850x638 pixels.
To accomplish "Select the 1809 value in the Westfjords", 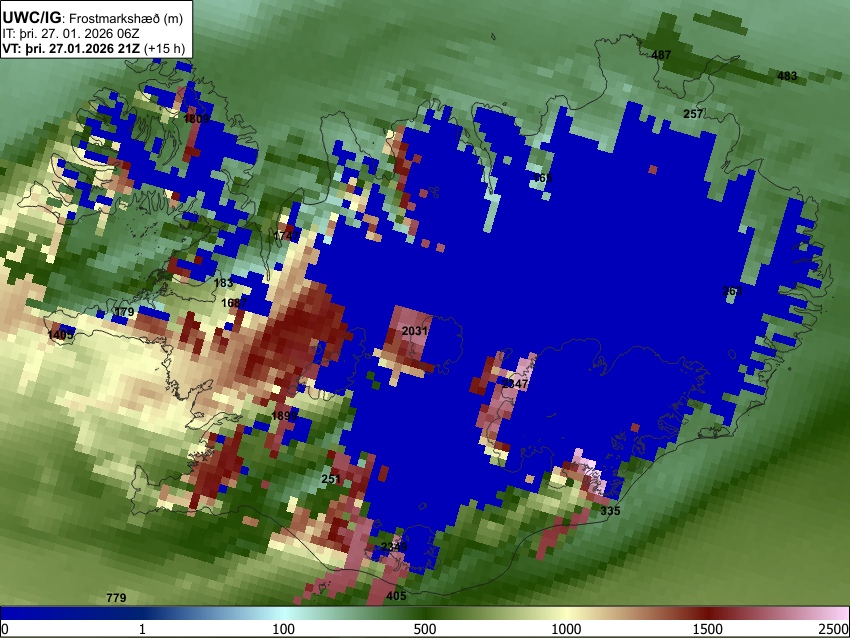I will point(196,118).
